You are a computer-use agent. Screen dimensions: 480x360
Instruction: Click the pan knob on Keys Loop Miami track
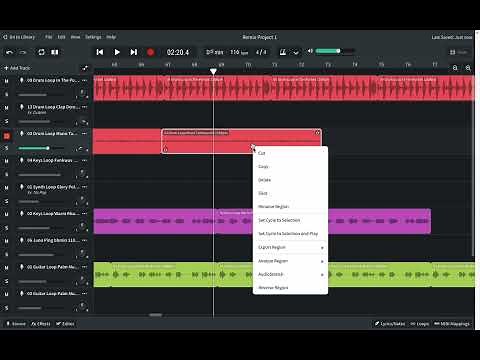pos(82,227)
